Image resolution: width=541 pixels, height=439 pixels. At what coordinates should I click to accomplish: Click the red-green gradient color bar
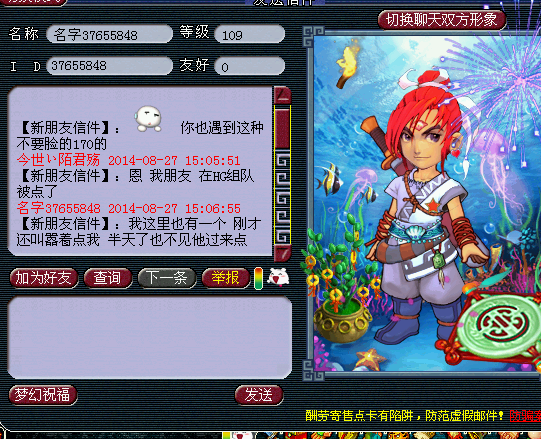pyautogui.click(x=258, y=278)
